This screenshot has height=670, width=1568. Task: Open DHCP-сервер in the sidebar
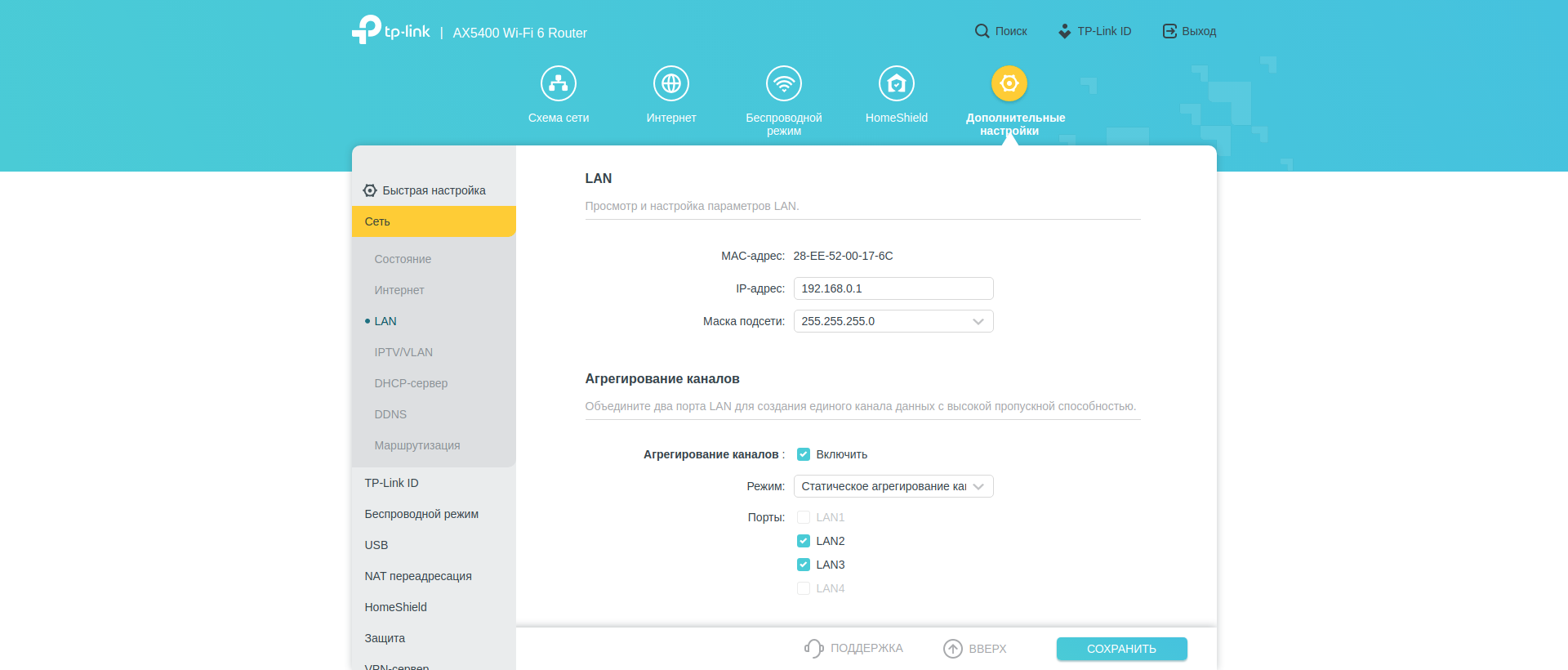[x=411, y=383]
